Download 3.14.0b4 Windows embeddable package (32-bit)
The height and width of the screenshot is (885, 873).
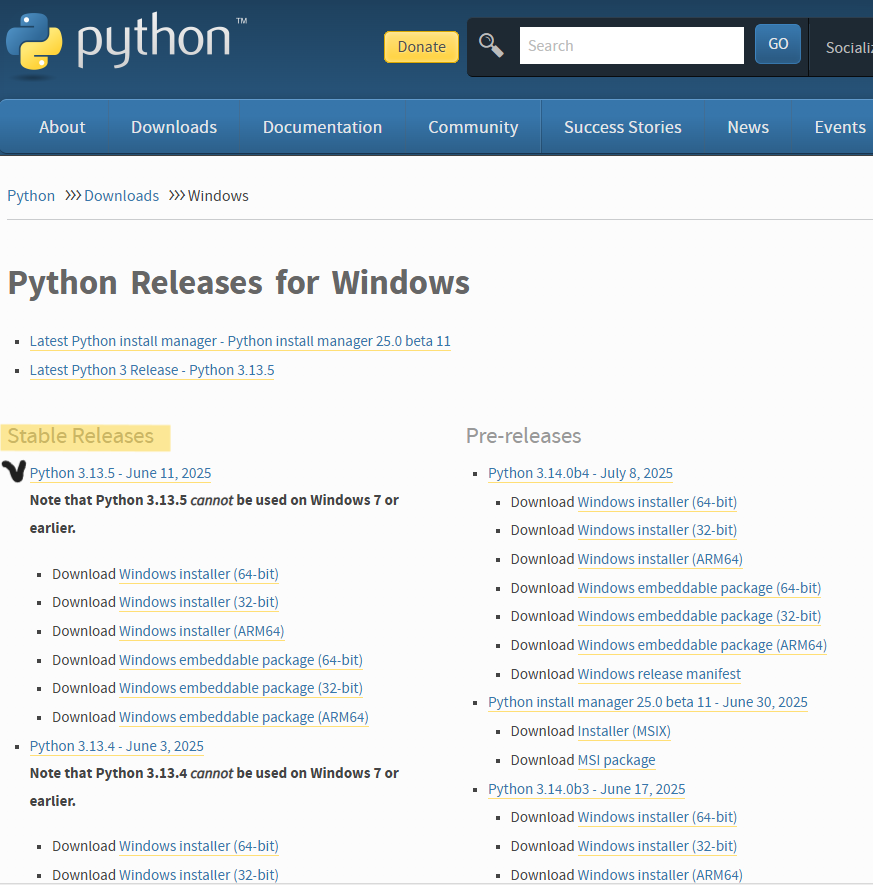tap(699, 616)
